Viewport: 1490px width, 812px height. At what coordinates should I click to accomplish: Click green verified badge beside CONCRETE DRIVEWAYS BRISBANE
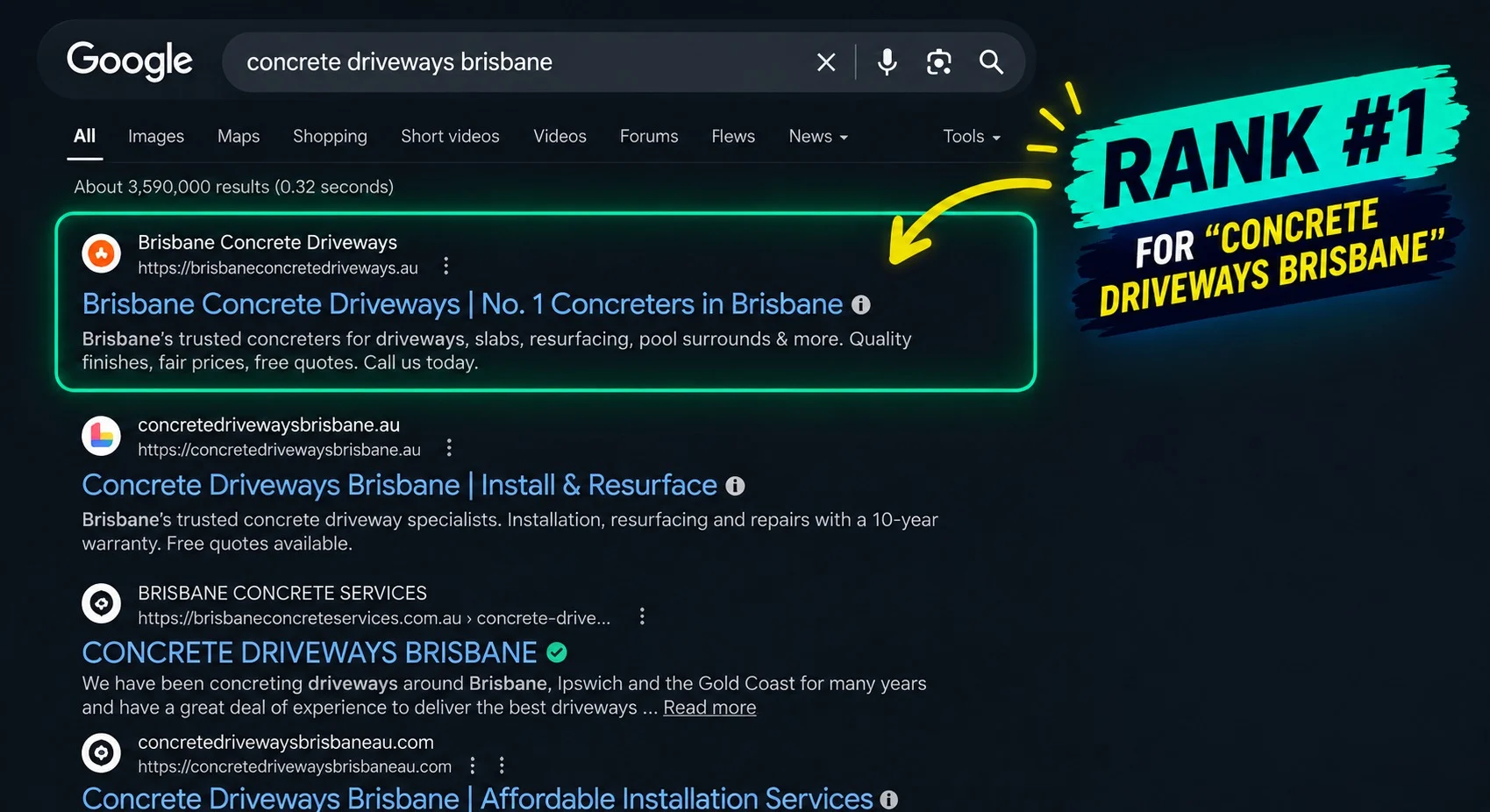click(557, 652)
